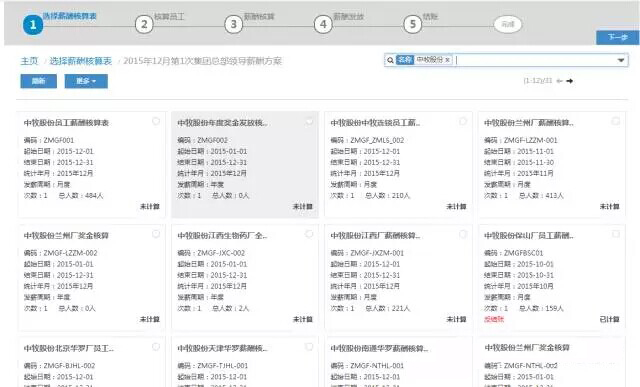Go to the next page arrow
This screenshot has width=640, height=387.
pyautogui.click(x=570, y=81)
